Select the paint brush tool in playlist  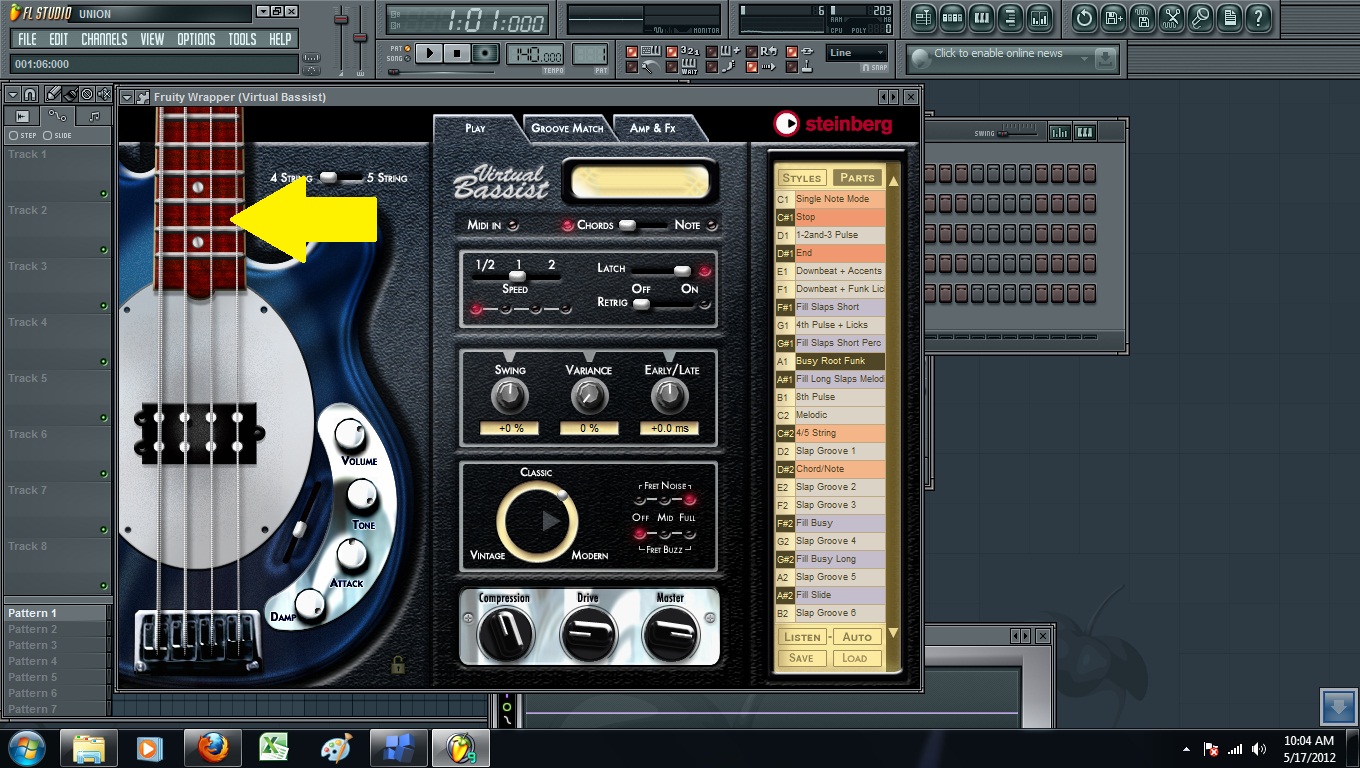69,95
